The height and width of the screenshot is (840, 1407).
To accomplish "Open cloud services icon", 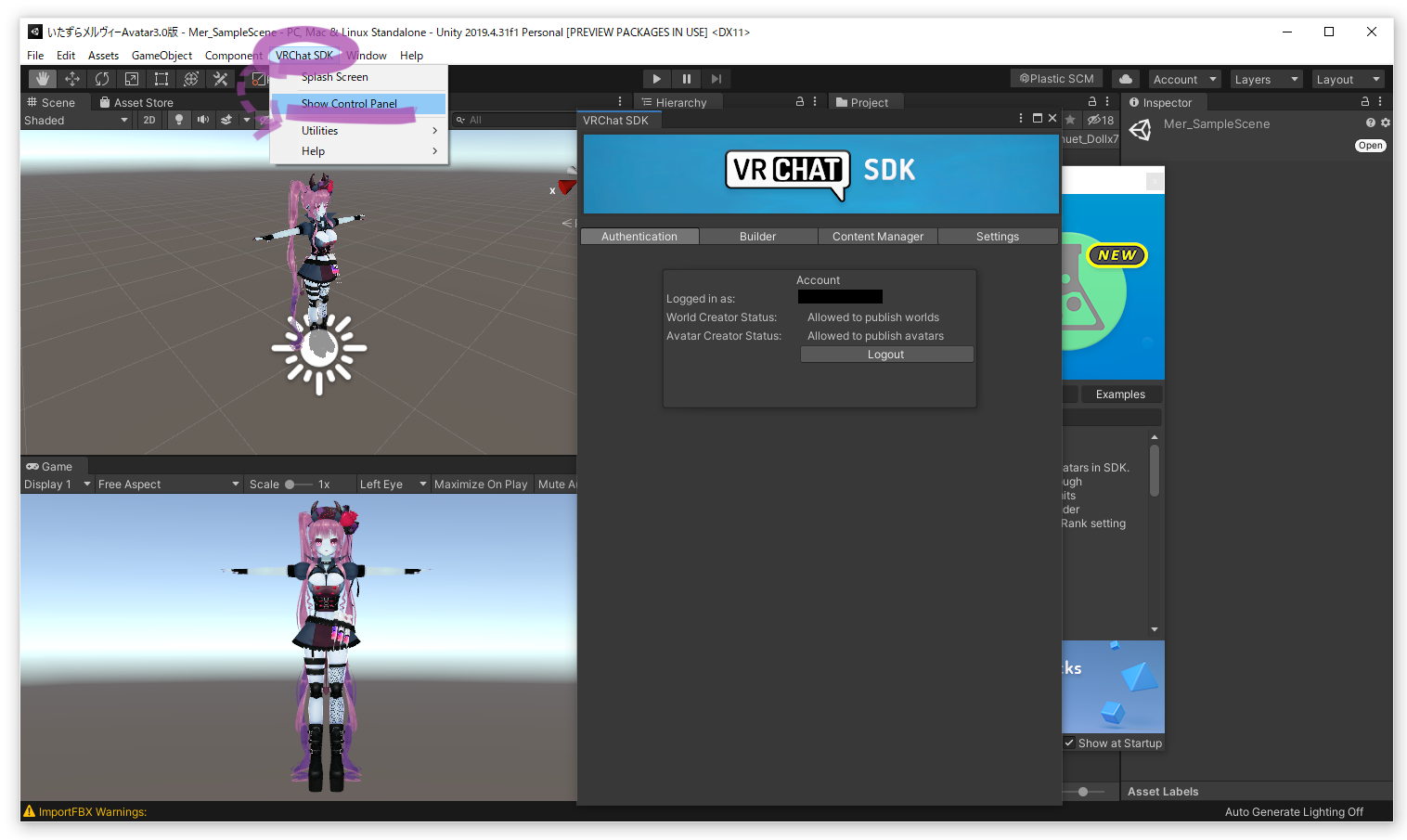I will [x=1125, y=79].
